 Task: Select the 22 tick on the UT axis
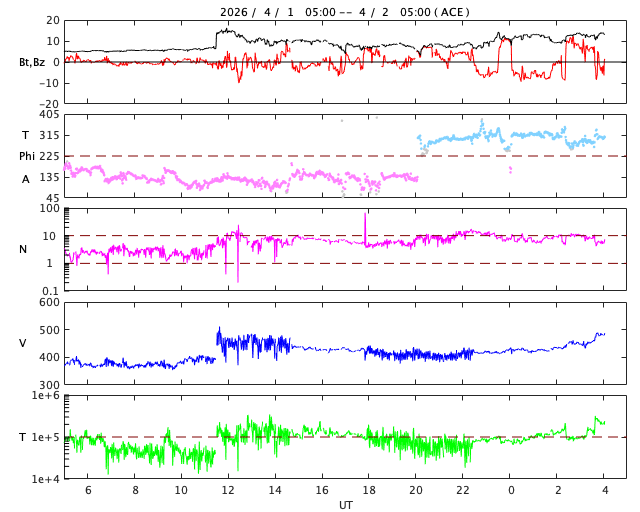pos(463,490)
